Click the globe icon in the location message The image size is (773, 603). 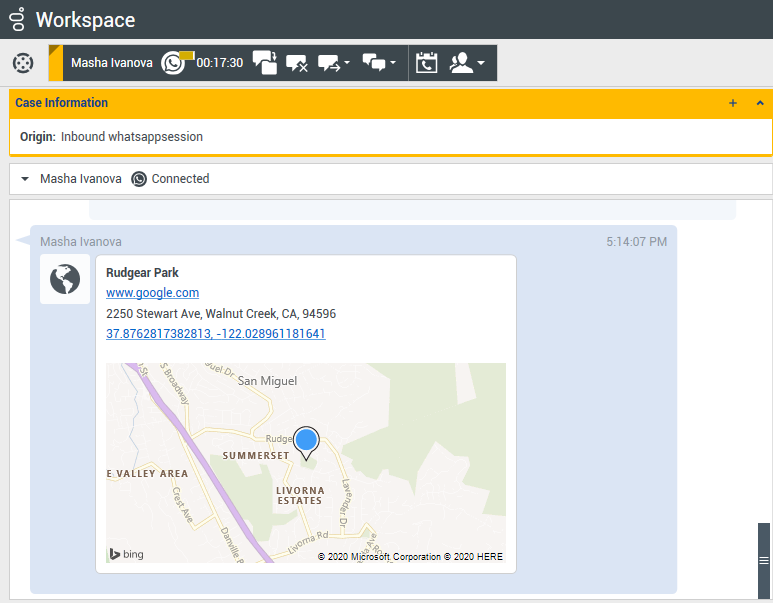point(65,279)
